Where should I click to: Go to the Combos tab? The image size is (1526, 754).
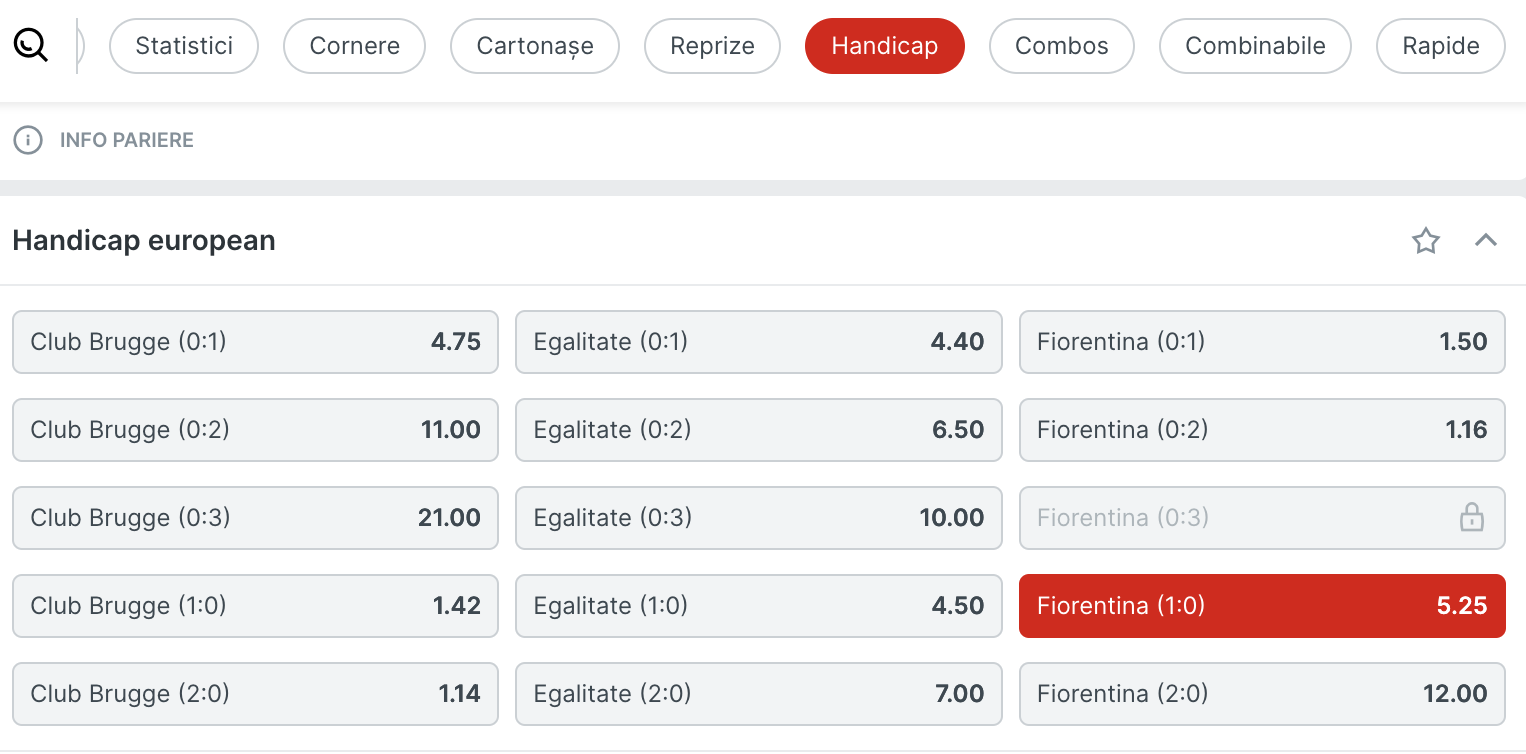coord(1062,46)
